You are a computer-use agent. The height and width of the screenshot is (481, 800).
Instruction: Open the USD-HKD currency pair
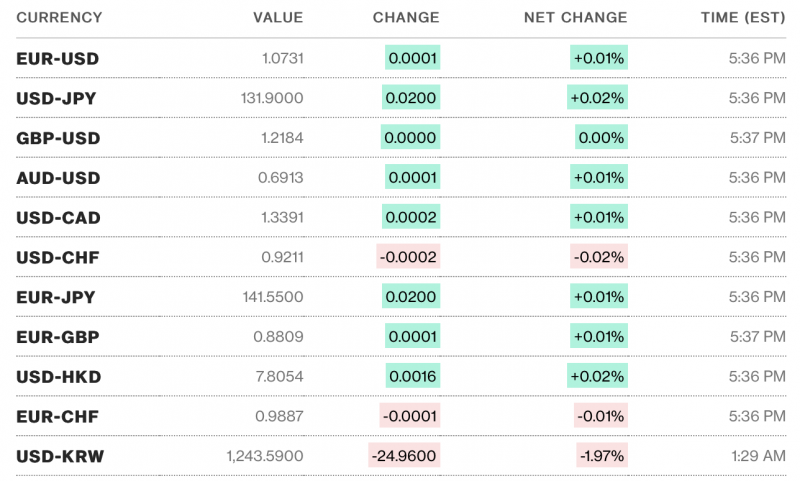coord(58,376)
